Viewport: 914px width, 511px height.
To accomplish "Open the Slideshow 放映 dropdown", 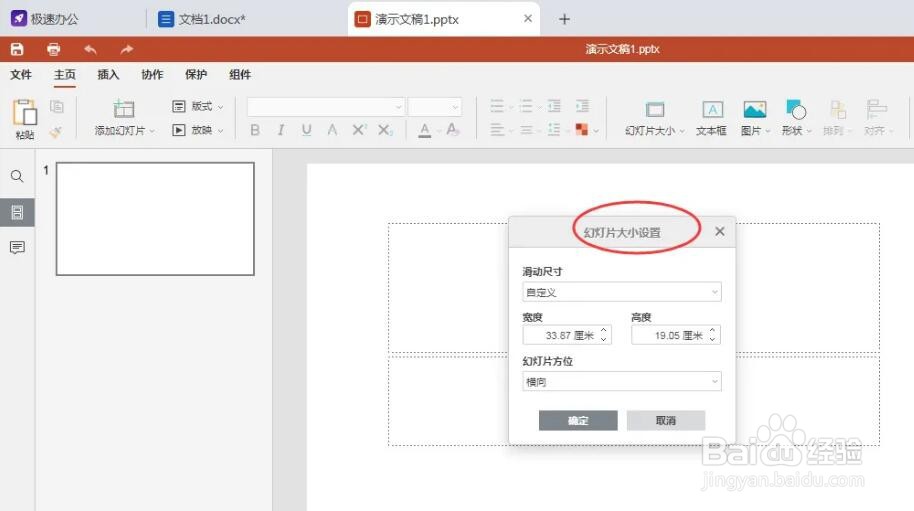I will [198, 130].
